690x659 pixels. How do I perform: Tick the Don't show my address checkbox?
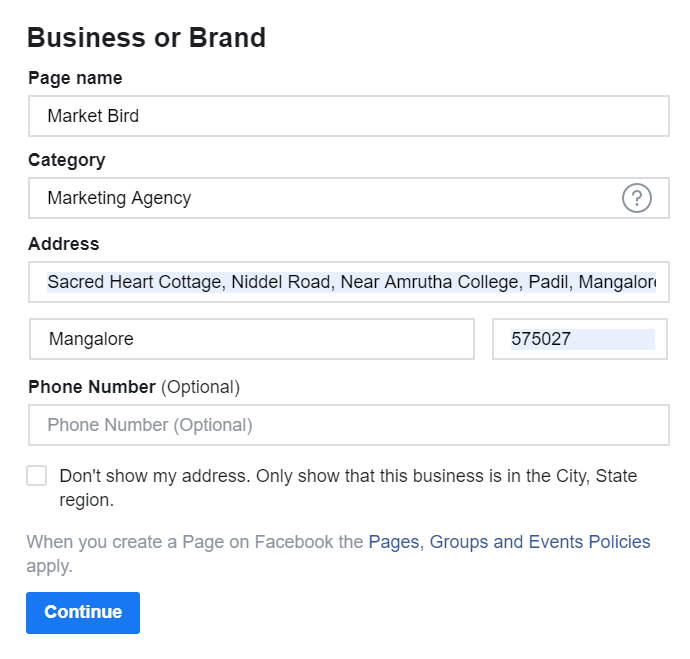37,476
